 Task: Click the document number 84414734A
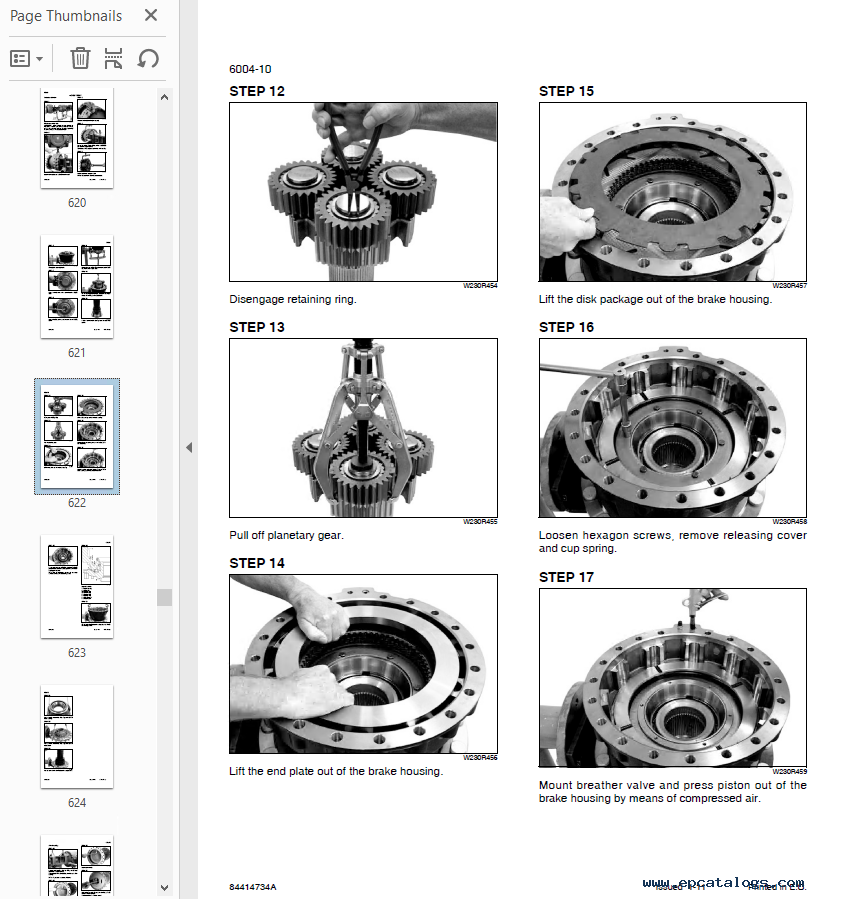(x=252, y=887)
